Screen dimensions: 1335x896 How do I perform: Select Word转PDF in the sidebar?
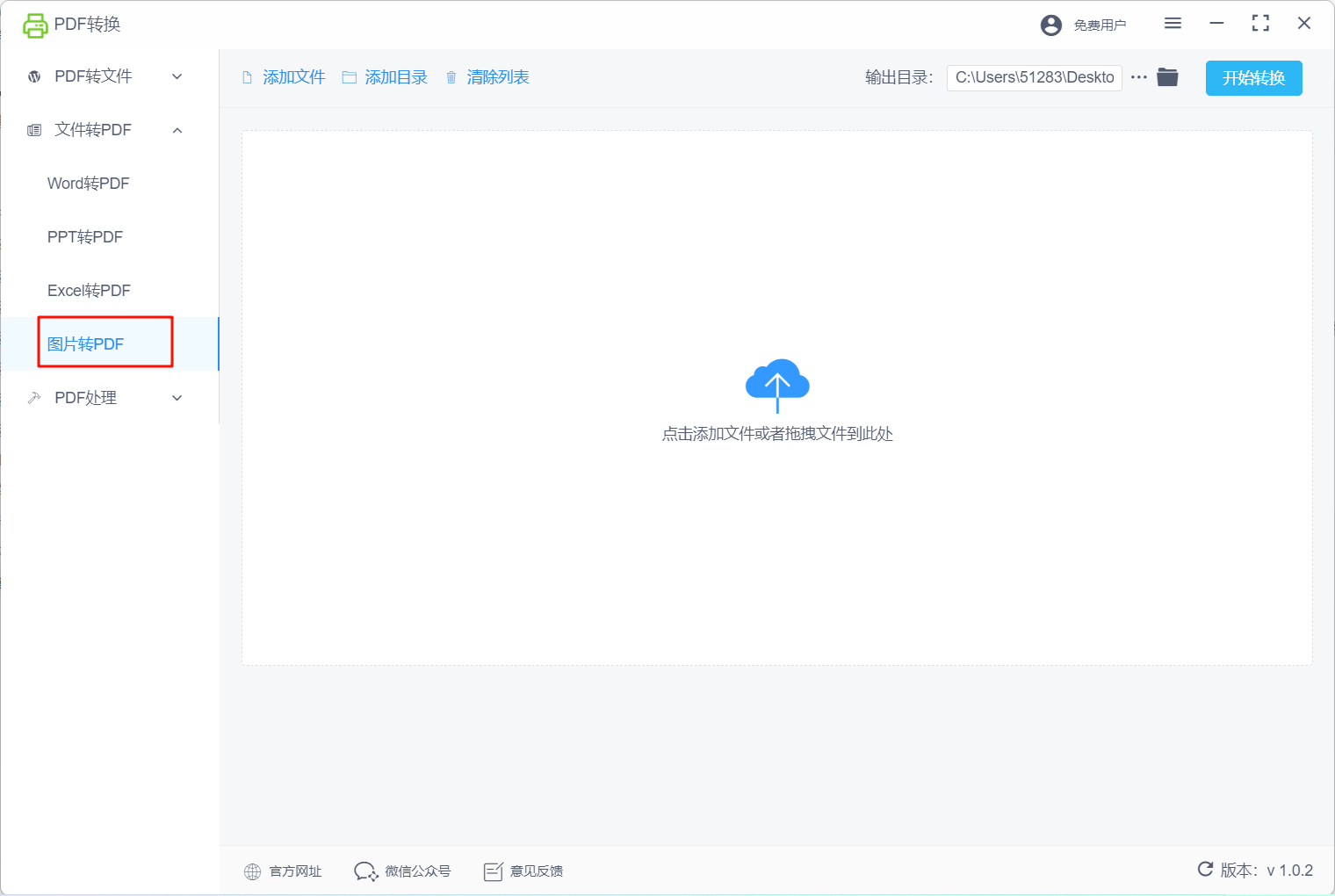88,184
